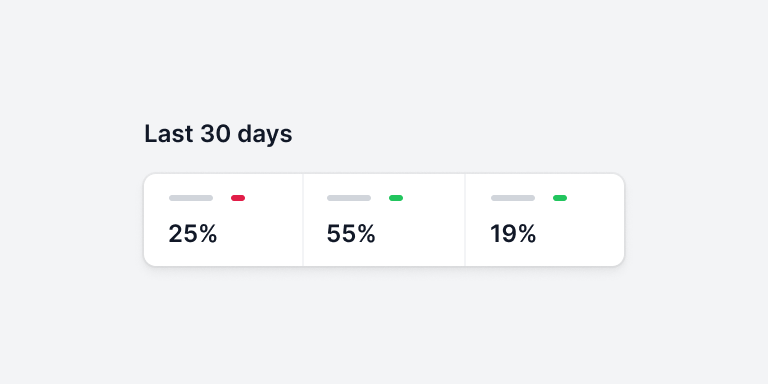768x384 pixels.
Task: Click the number 30 in the heading
Action: 216,134
